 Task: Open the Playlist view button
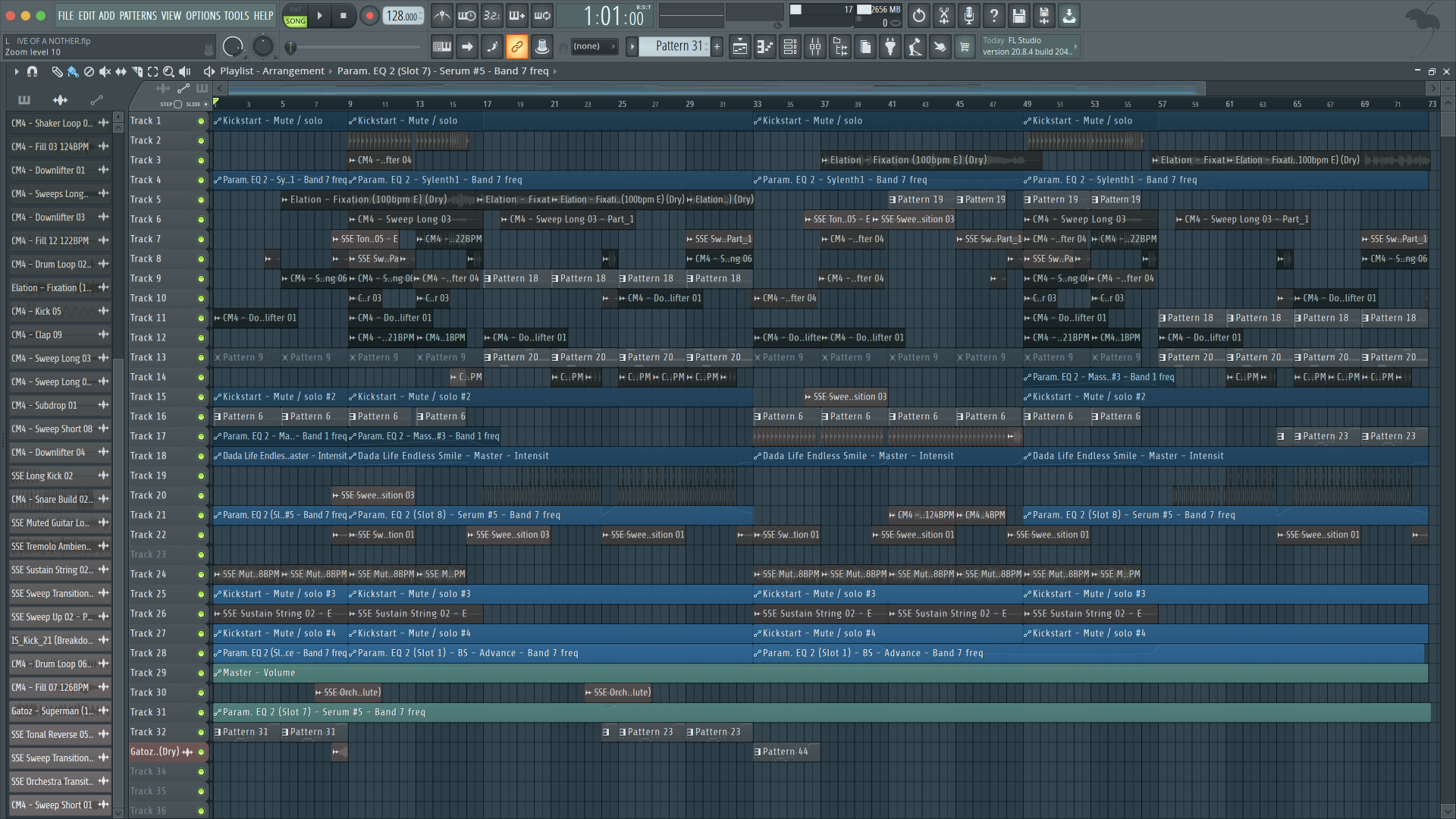coord(740,47)
